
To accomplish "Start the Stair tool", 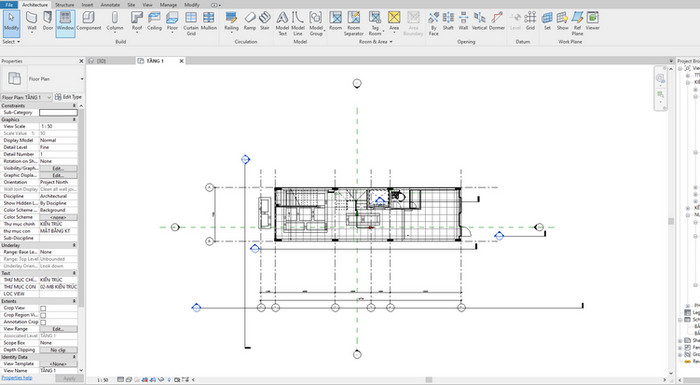I will 265,21.
